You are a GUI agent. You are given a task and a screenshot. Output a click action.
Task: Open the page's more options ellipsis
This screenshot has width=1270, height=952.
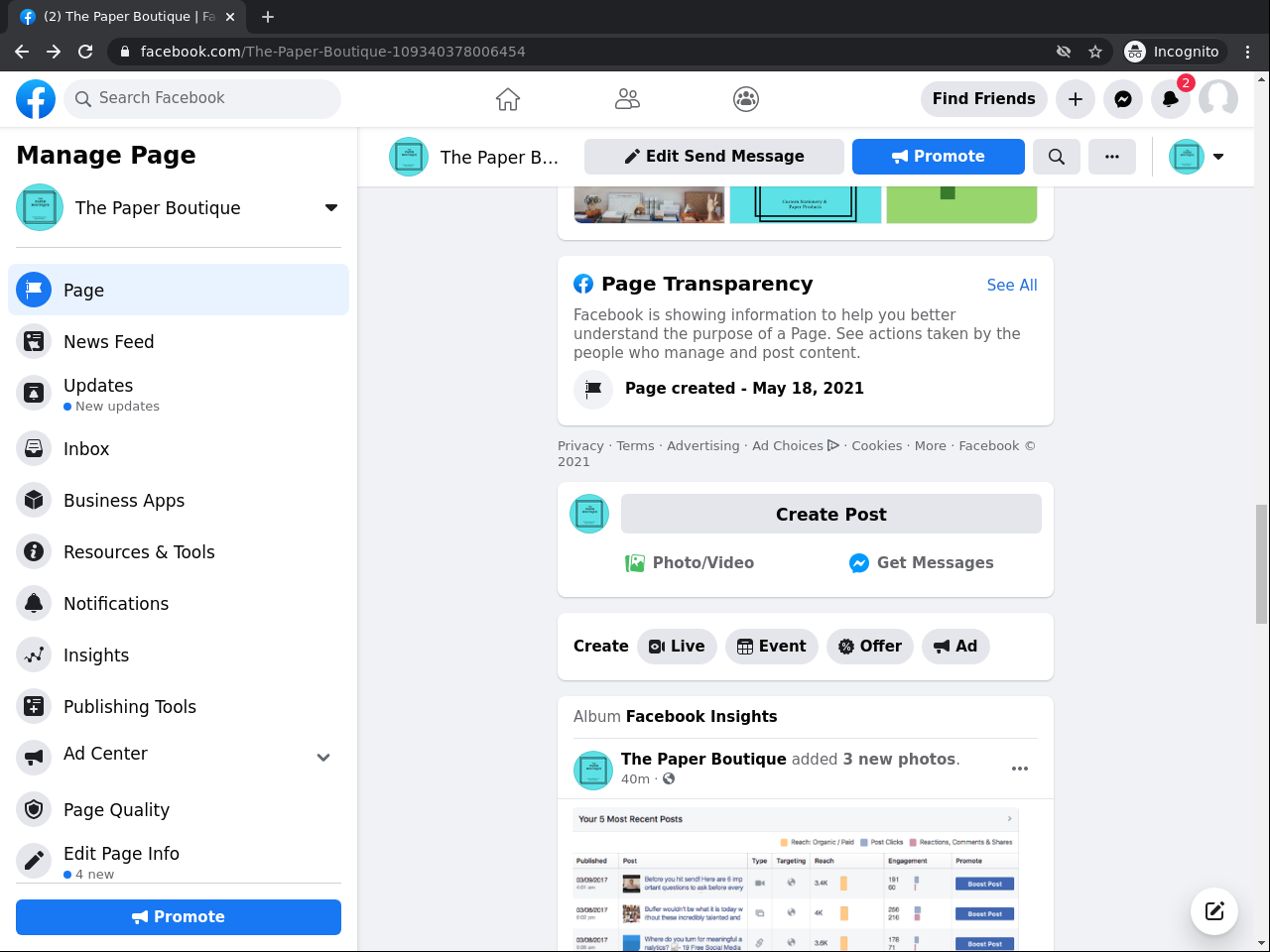tap(1112, 157)
